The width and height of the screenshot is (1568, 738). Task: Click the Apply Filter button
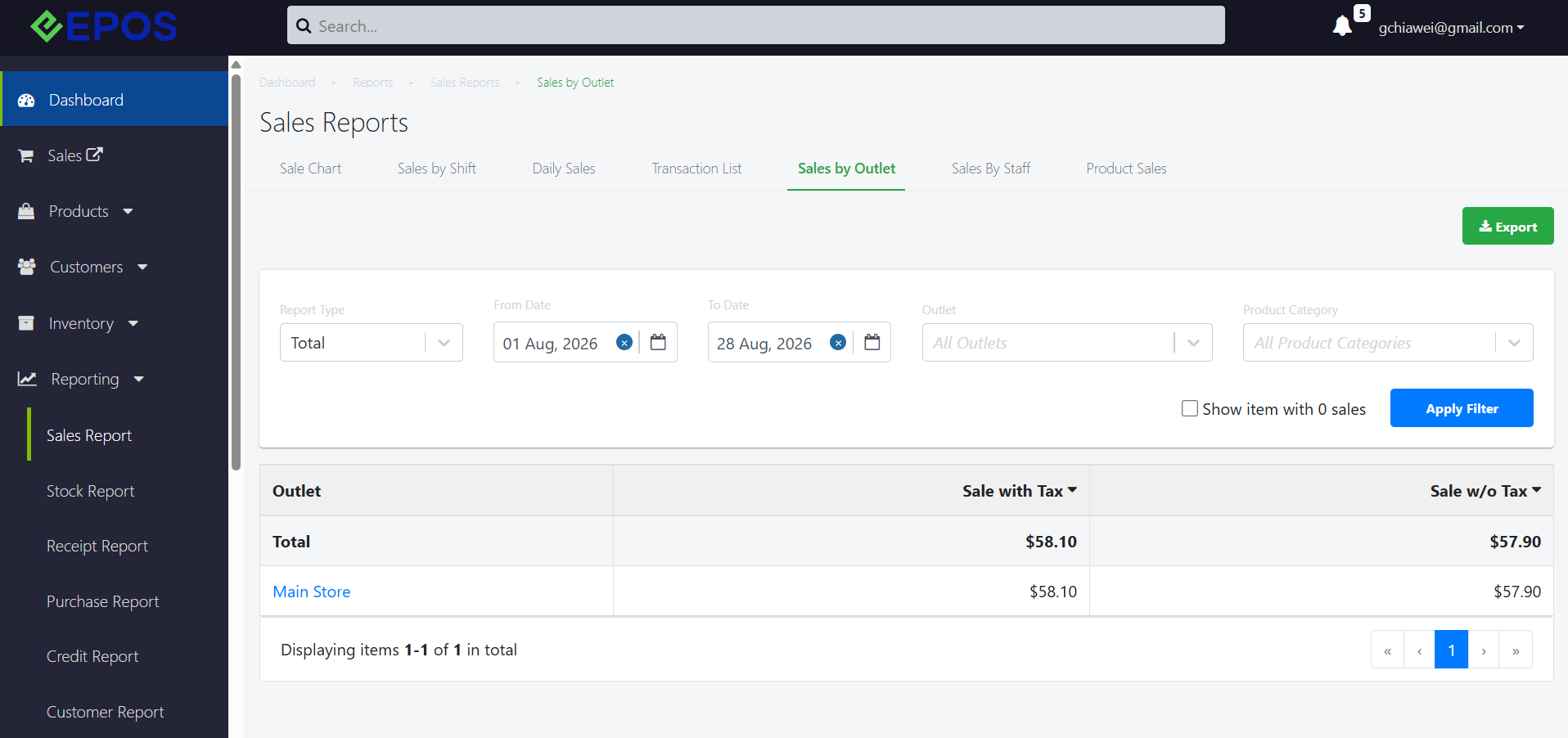click(1462, 408)
